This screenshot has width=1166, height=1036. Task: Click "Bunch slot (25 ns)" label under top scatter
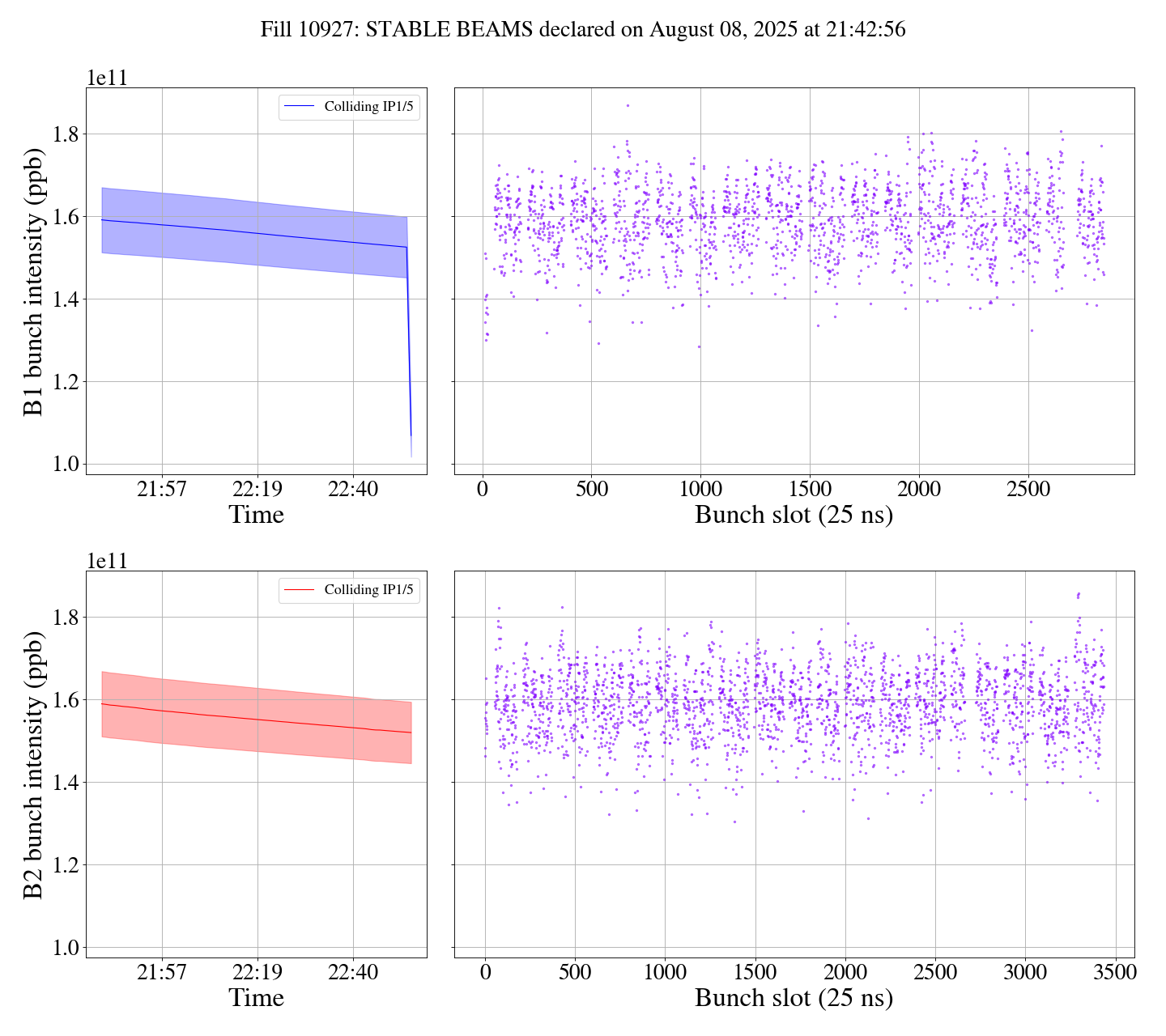coord(794,515)
